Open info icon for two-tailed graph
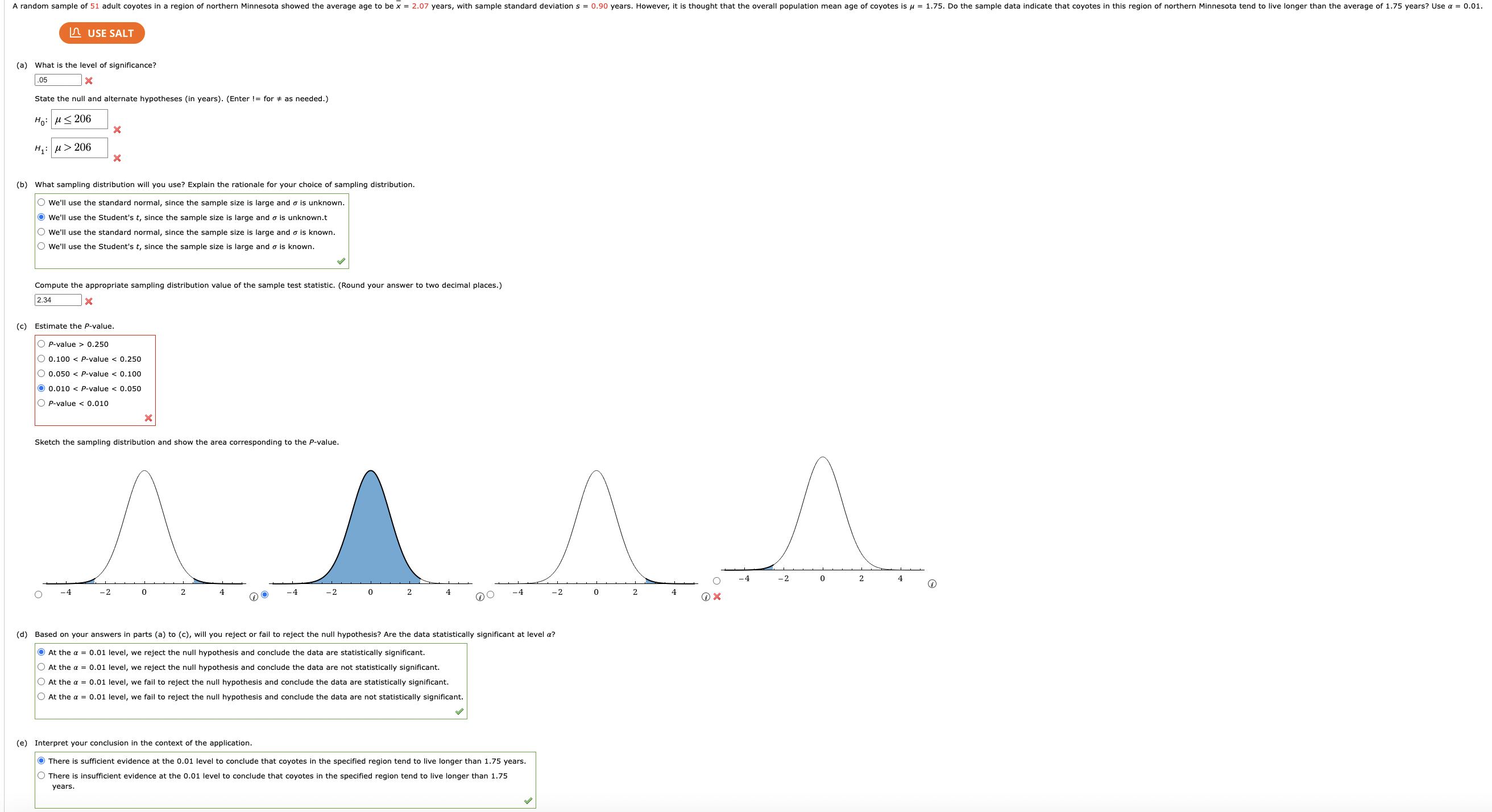 253,597
